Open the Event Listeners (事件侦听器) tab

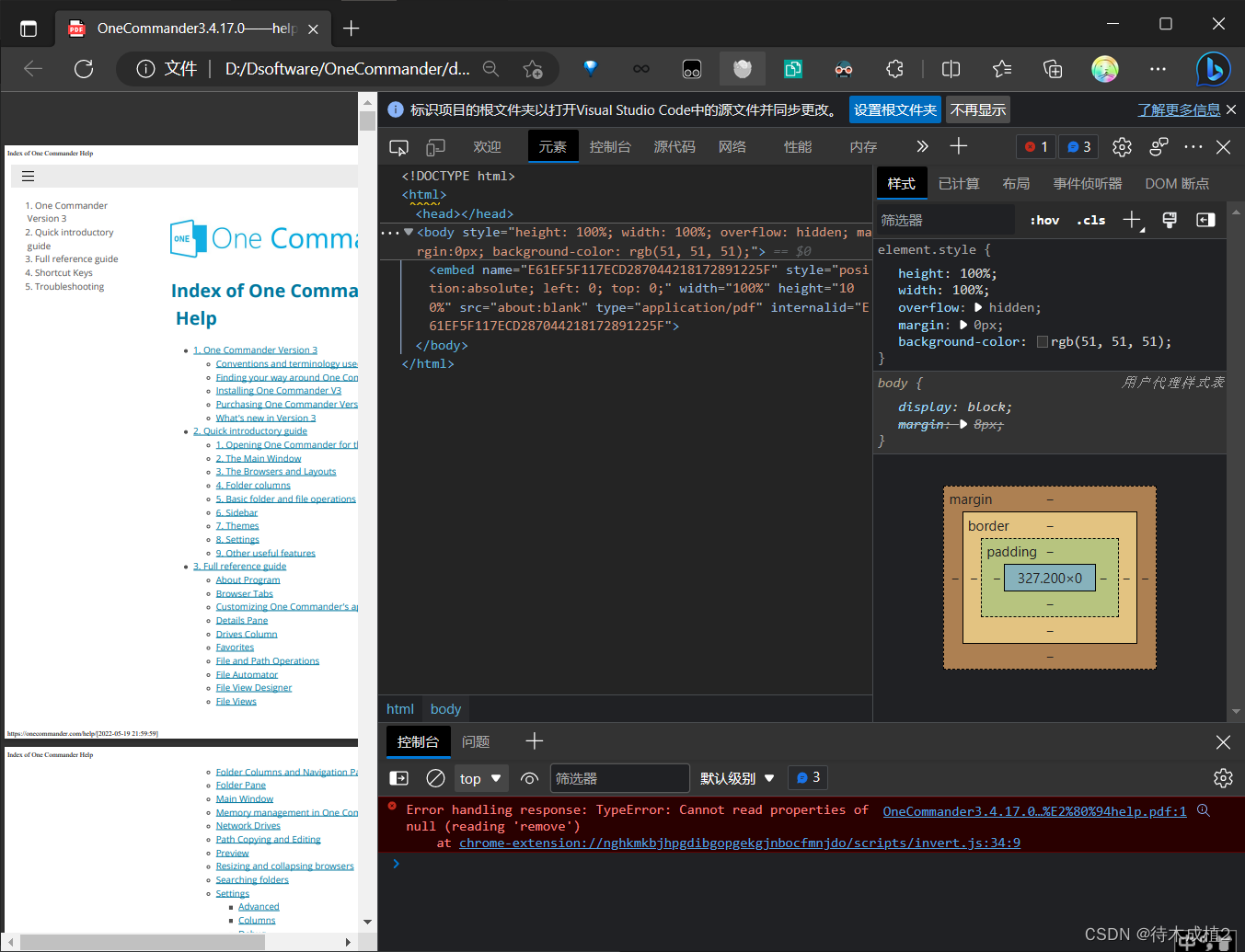coord(1088,184)
